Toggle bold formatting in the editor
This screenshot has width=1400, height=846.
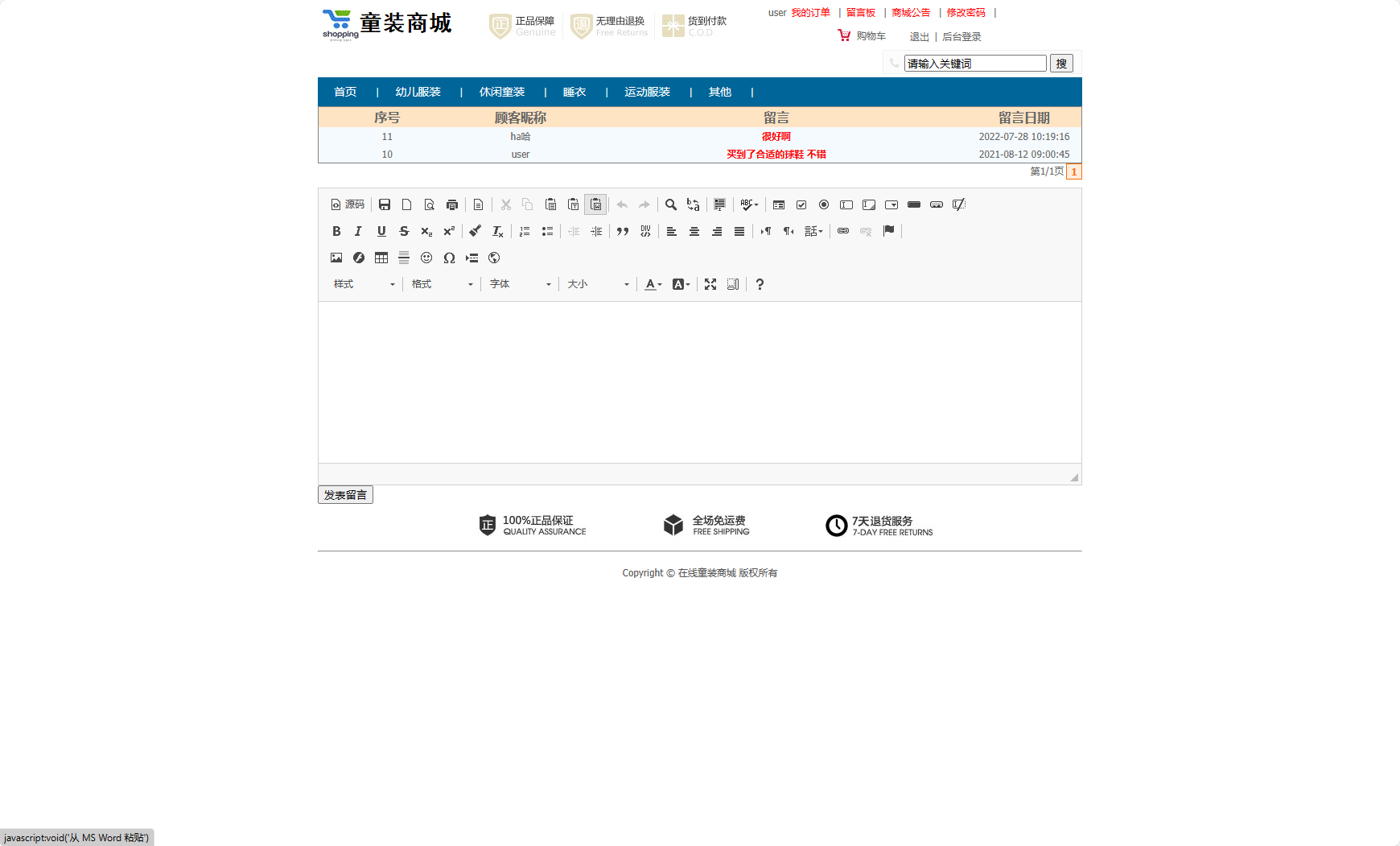point(336,231)
